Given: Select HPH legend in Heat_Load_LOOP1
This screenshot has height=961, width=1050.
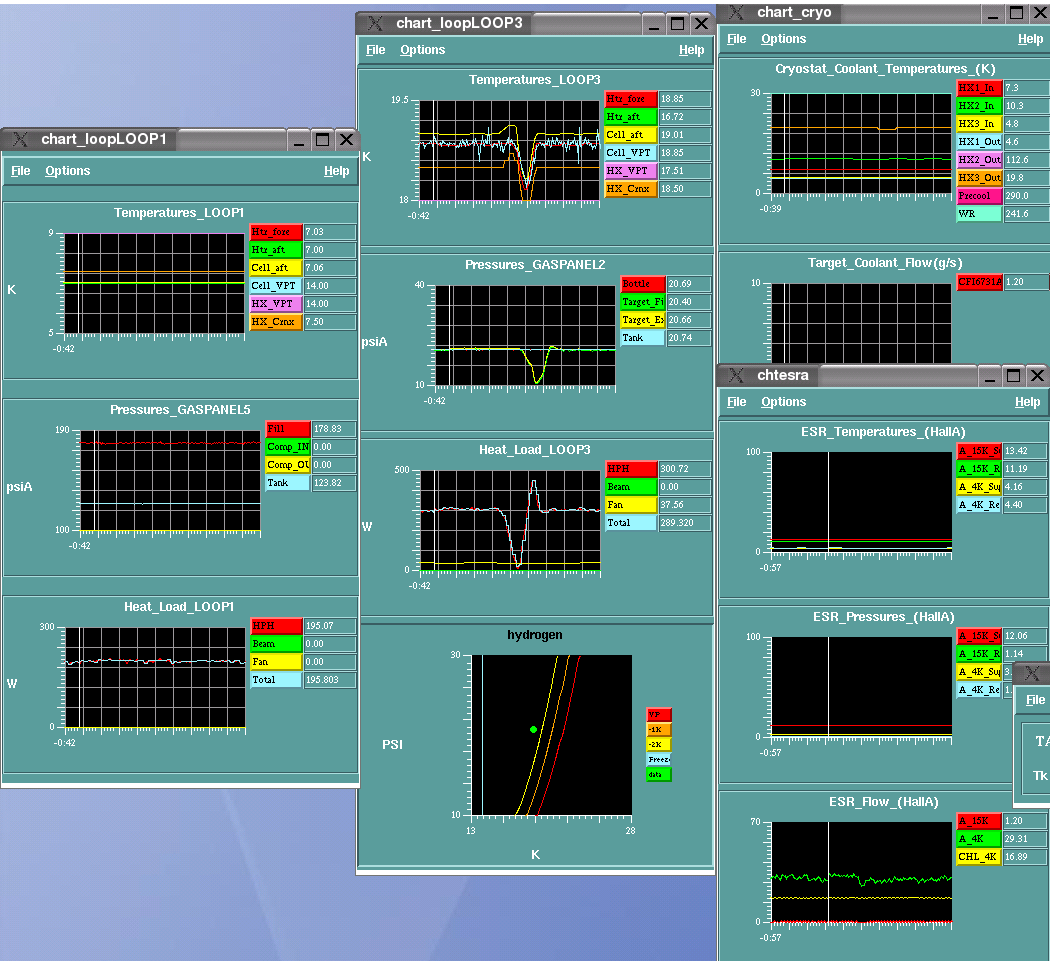Looking at the screenshot, I should [276, 625].
